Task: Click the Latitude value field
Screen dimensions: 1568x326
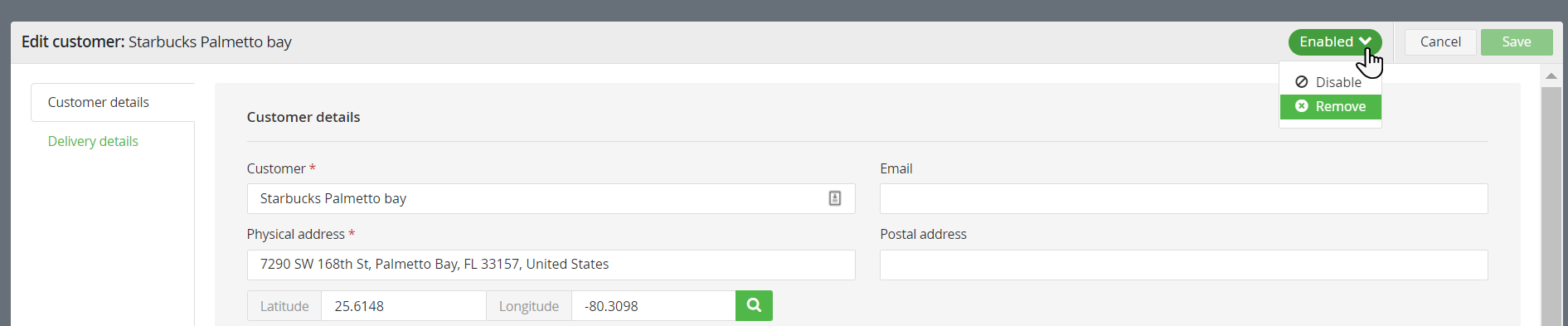Action: click(x=403, y=306)
